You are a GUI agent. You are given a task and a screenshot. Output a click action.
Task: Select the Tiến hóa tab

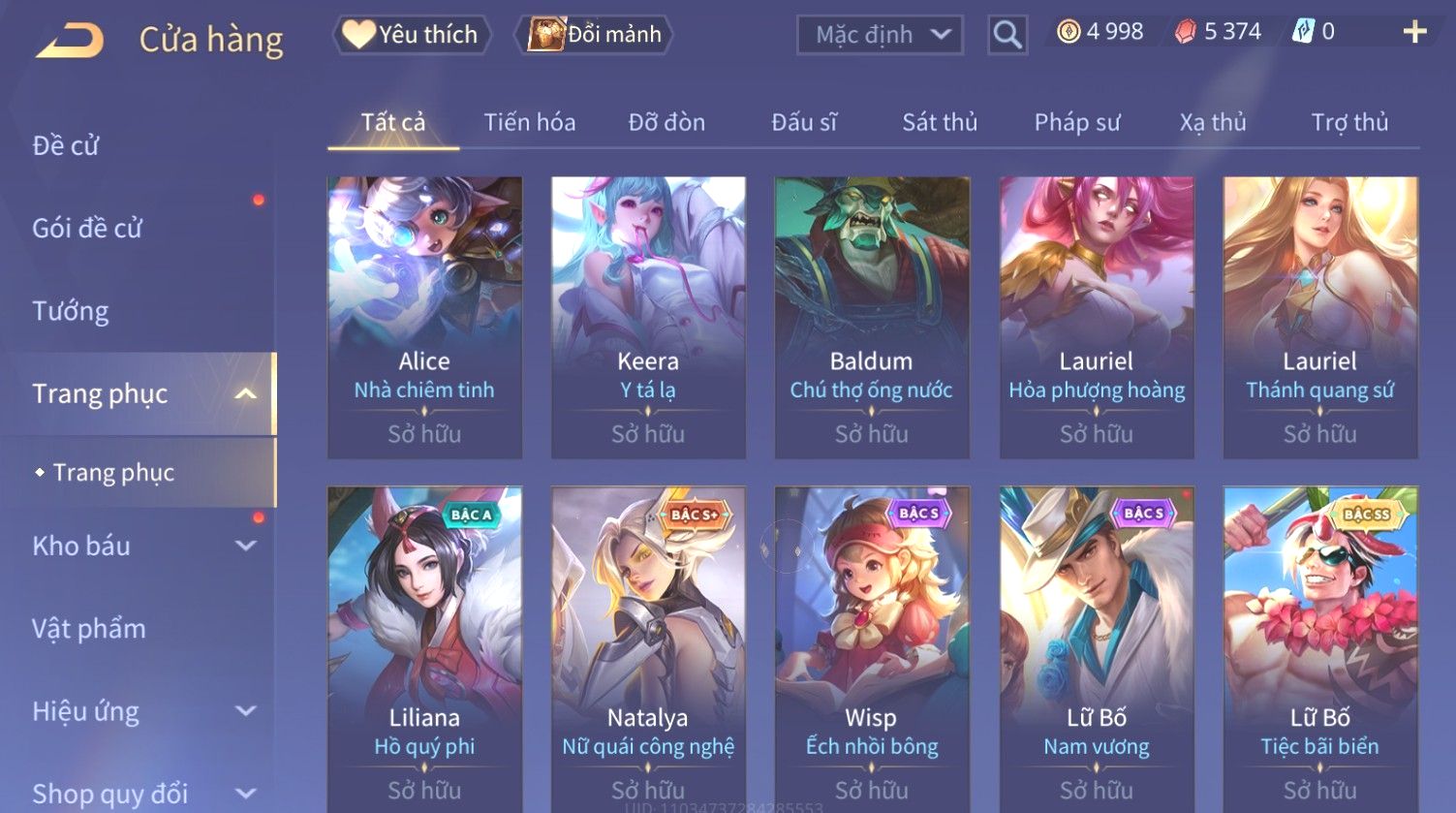click(x=530, y=122)
